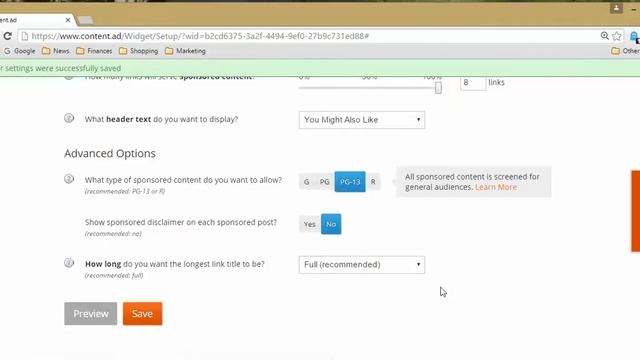Select the R content rating
Screen dimensions: 640x360
[373, 182]
